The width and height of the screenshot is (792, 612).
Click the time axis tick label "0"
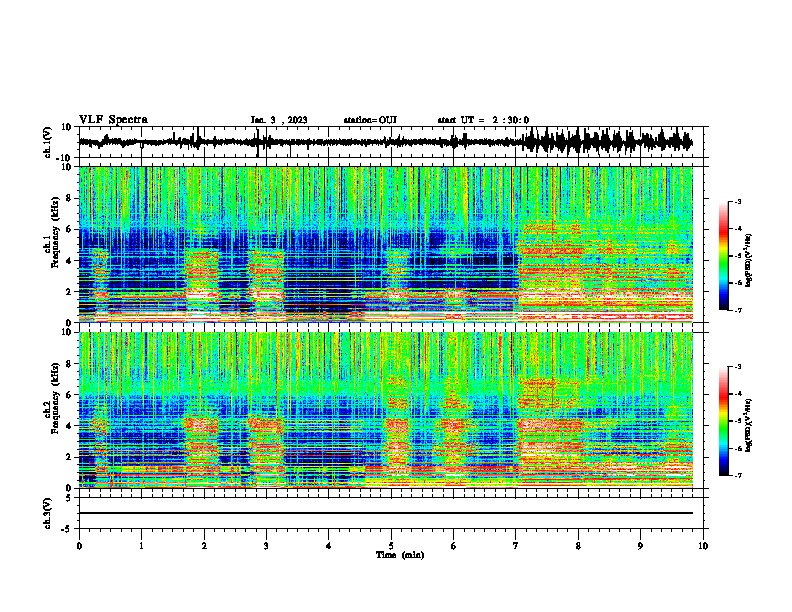click(79, 546)
